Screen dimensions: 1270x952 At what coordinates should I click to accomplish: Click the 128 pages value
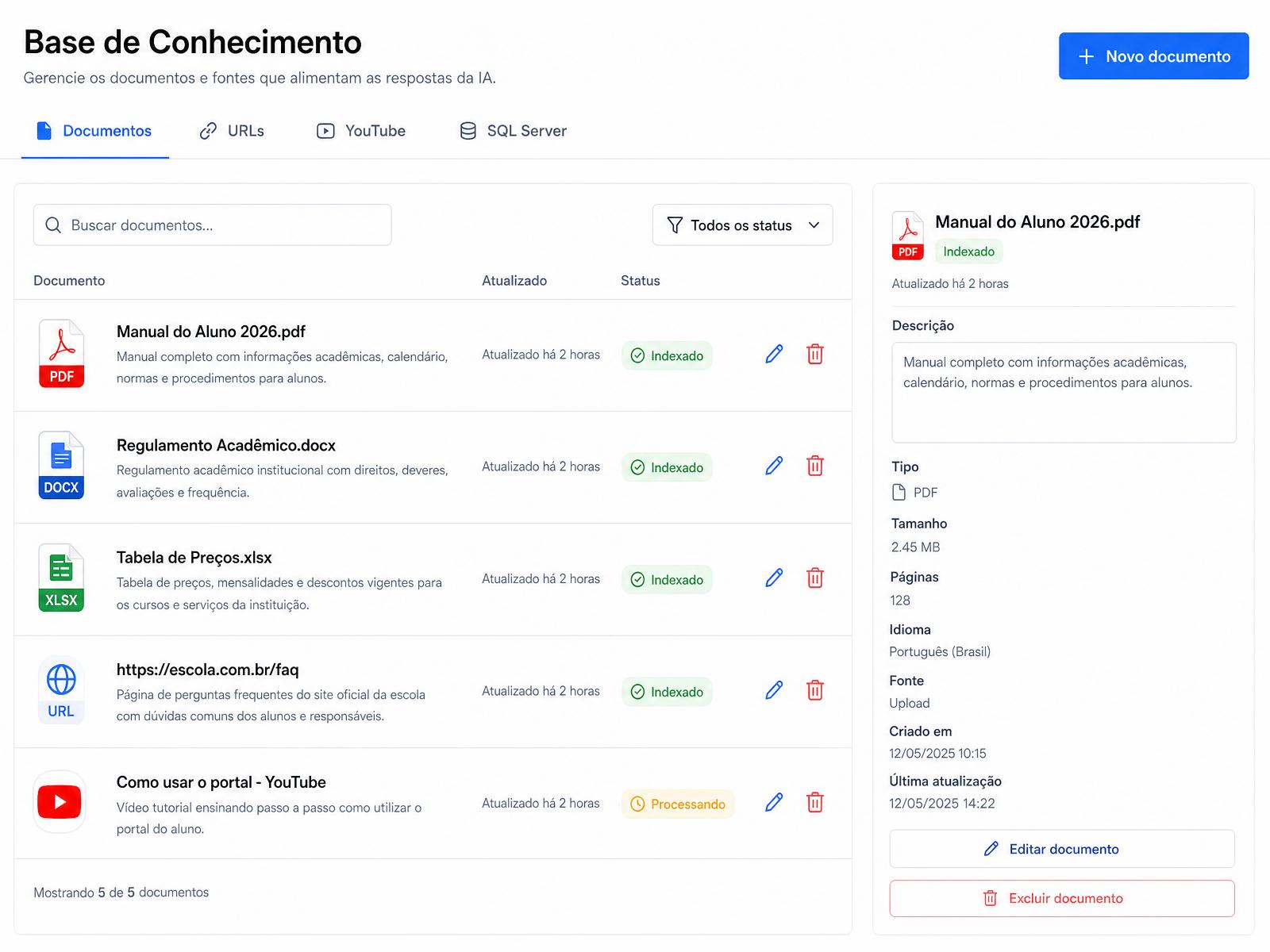900,601
